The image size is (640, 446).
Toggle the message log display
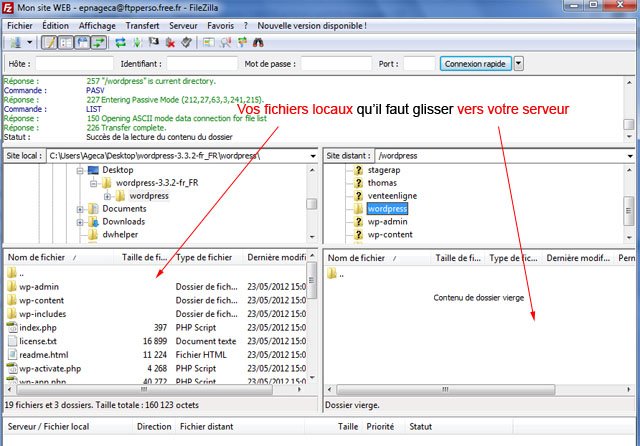49,42
